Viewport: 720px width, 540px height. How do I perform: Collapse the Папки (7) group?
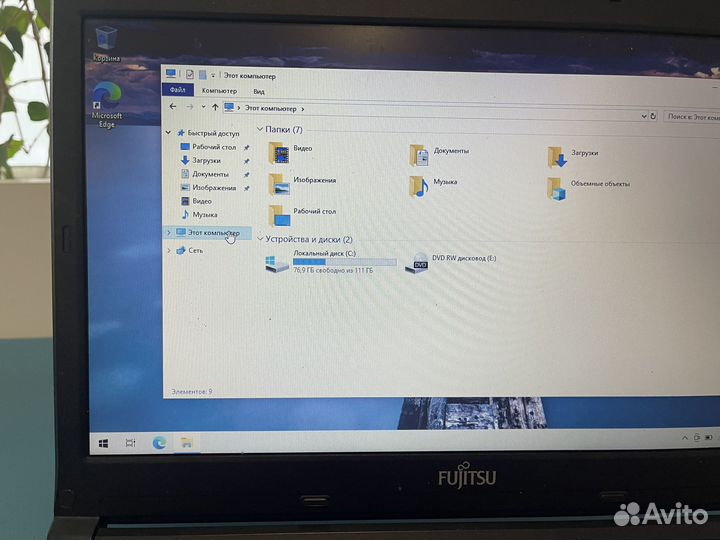pyautogui.click(x=259, y=129)
